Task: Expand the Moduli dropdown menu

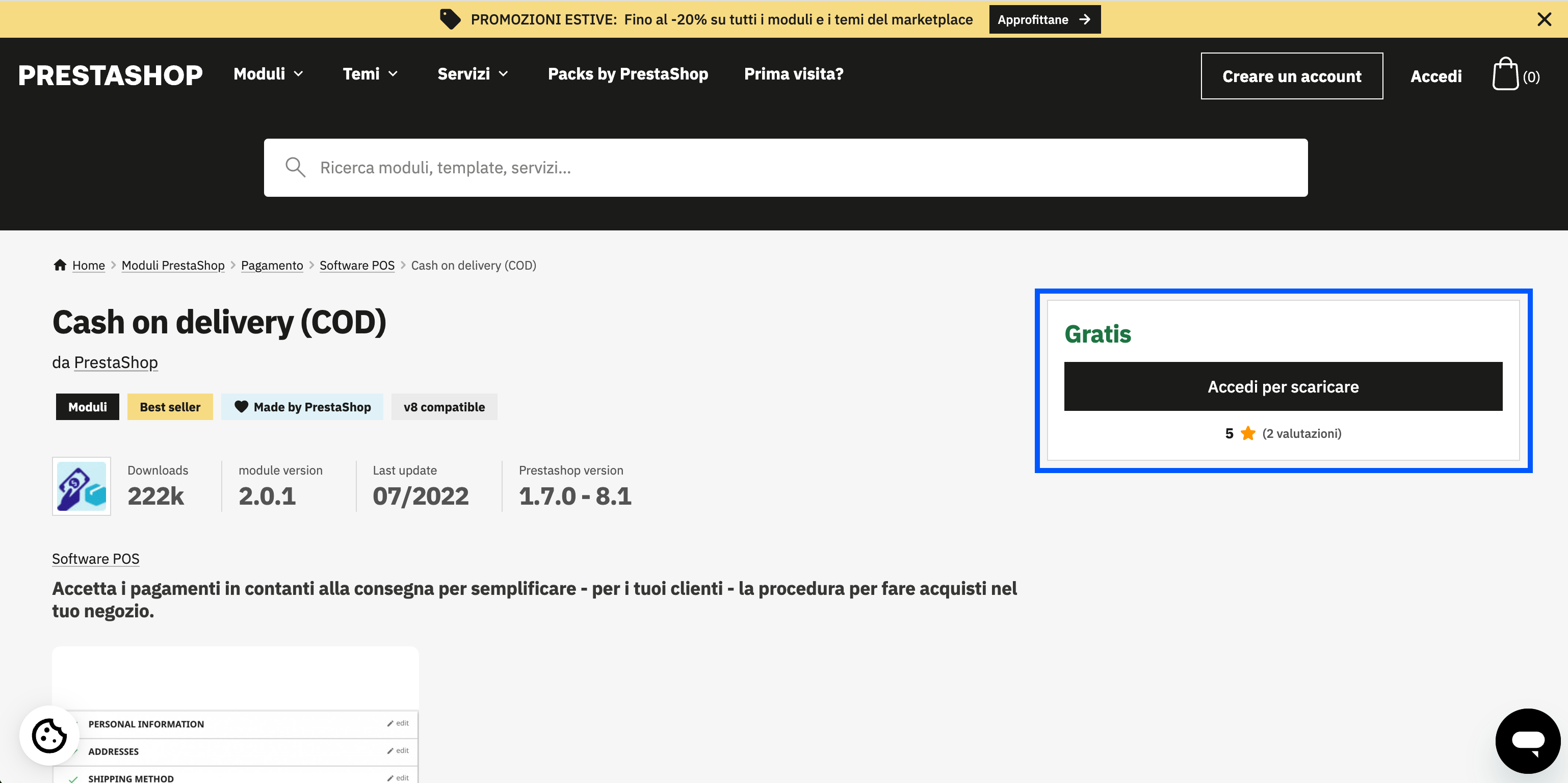Action: click(x=269, y=74)
